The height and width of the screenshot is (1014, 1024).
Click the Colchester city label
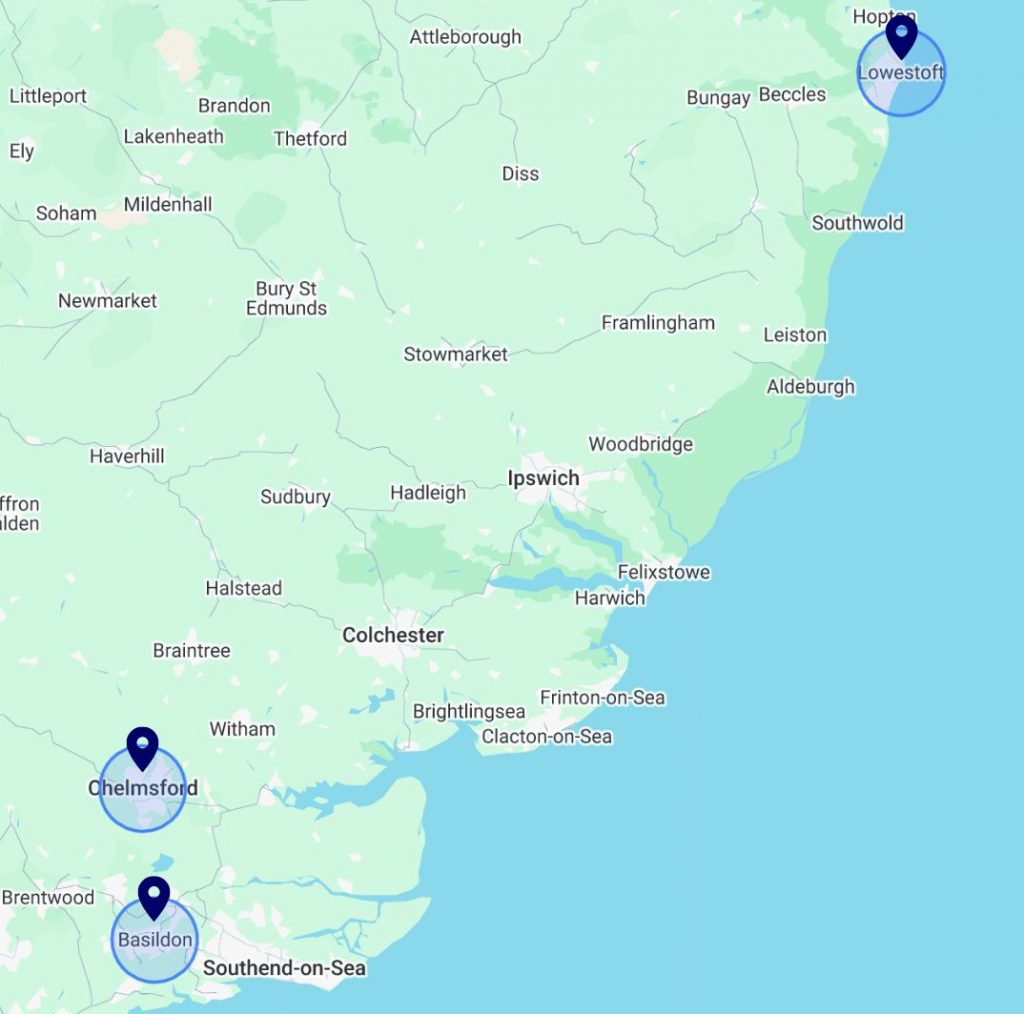393,635
